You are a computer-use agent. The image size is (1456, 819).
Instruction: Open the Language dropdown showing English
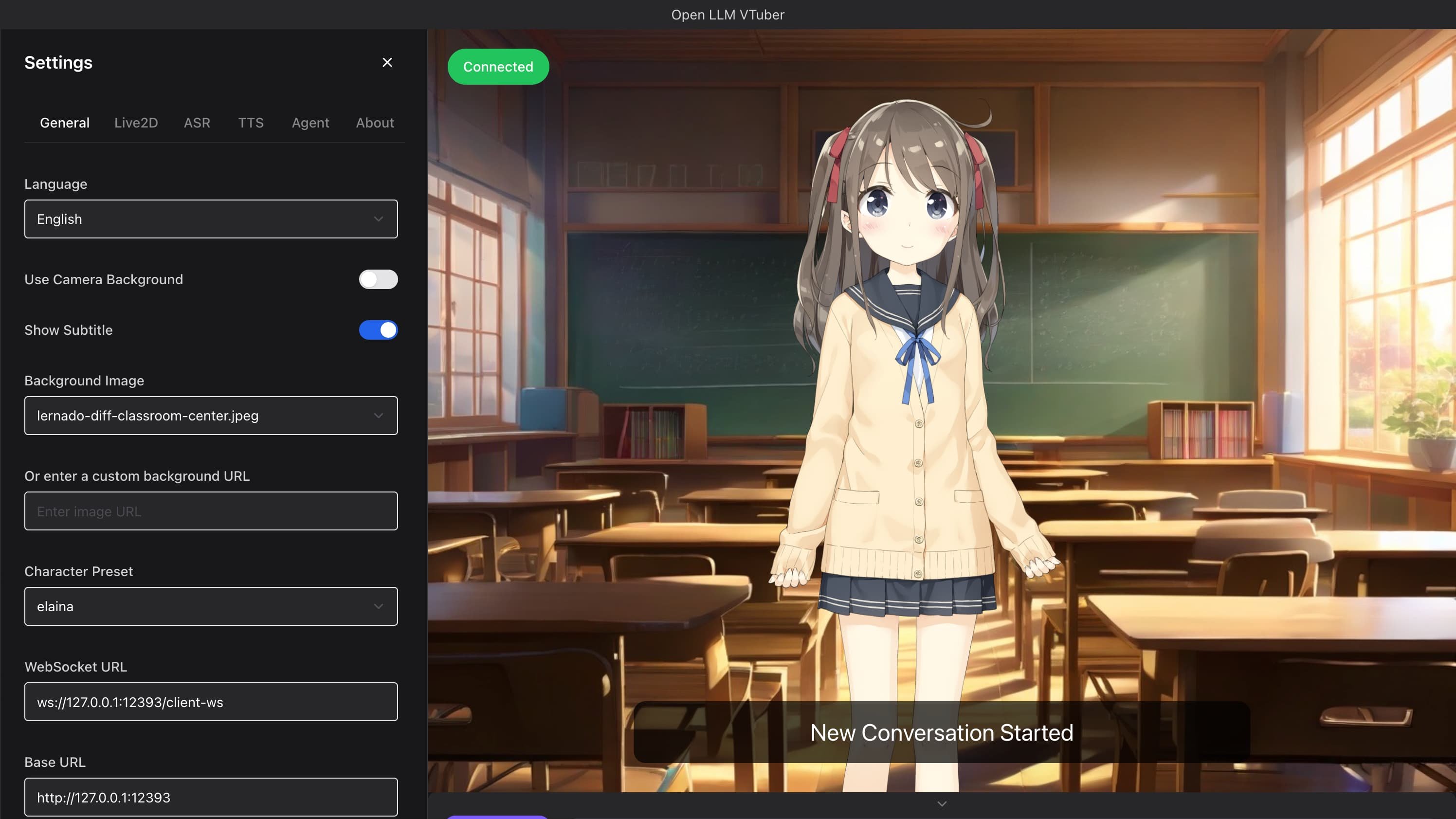pos(211,218)
